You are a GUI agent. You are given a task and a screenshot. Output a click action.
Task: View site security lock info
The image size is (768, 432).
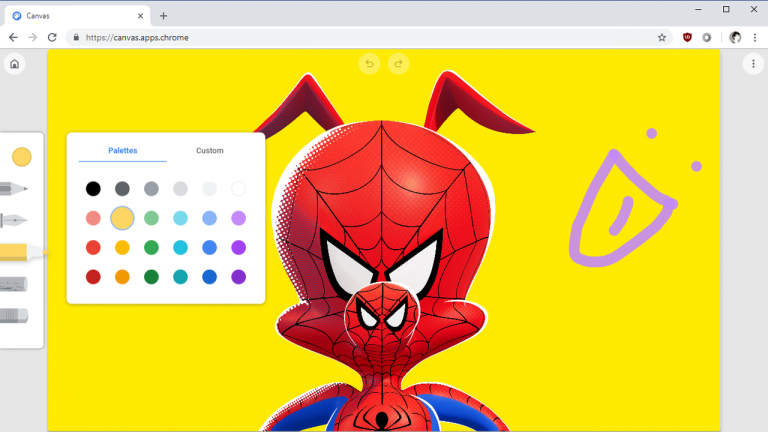(x=76, y=37)
